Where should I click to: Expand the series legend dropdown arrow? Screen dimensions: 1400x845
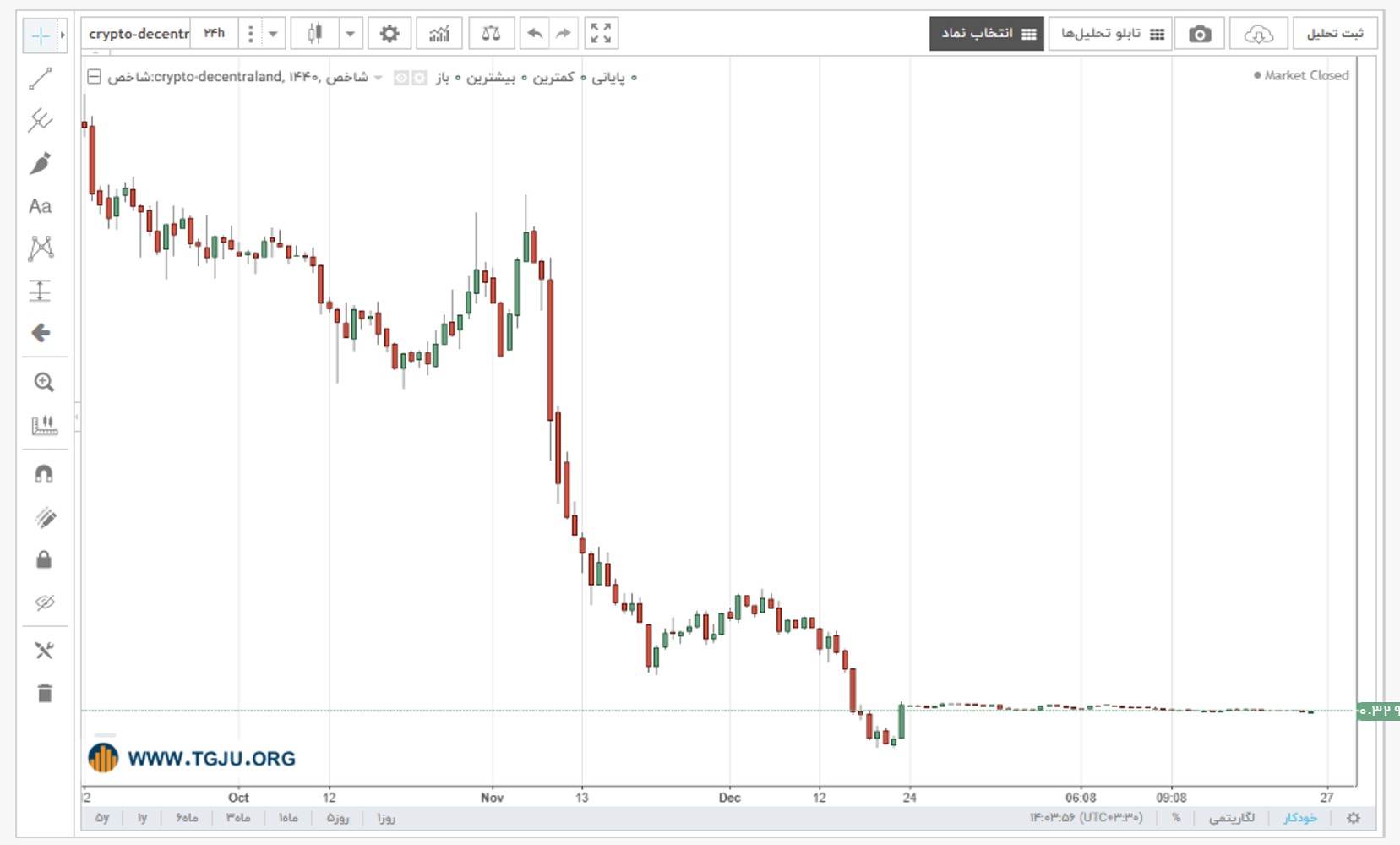coord(379,78)
